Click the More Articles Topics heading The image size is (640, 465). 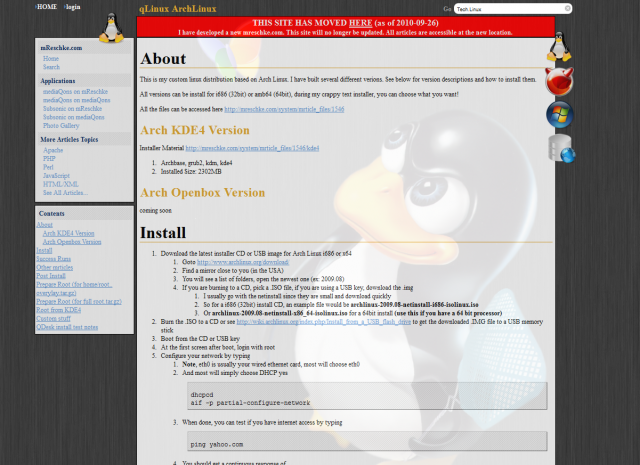pos(69,140)
